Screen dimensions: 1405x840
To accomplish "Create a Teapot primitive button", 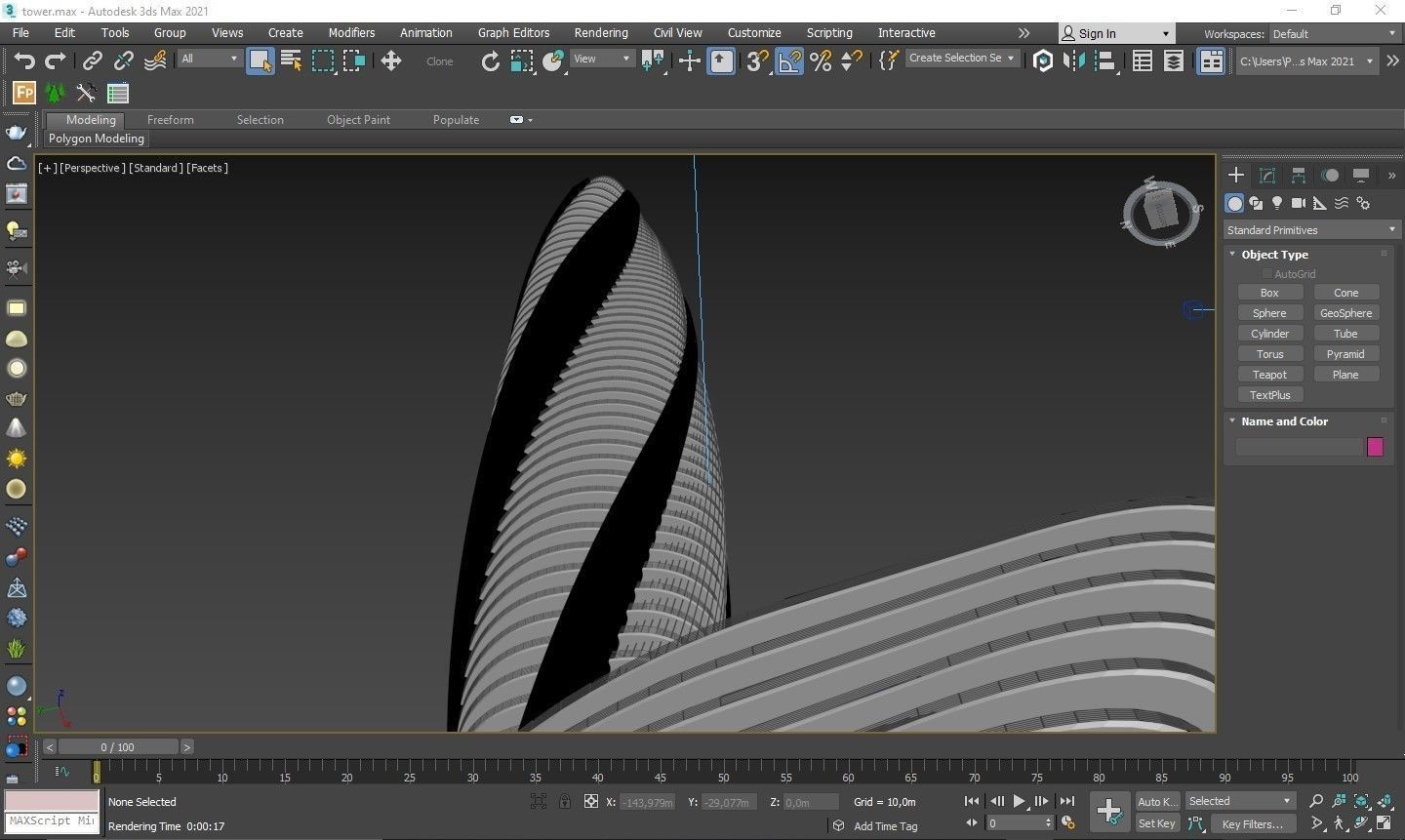I will point(1269,375).
